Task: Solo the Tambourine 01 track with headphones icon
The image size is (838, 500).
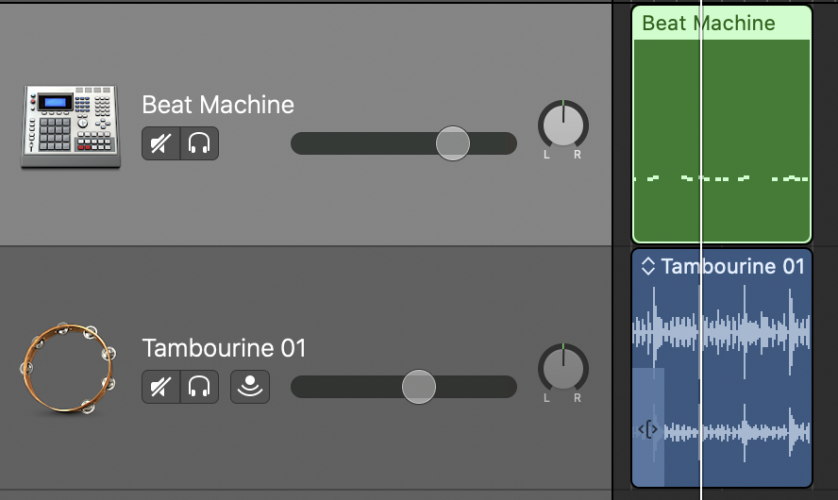Action: tap(199, 387)
